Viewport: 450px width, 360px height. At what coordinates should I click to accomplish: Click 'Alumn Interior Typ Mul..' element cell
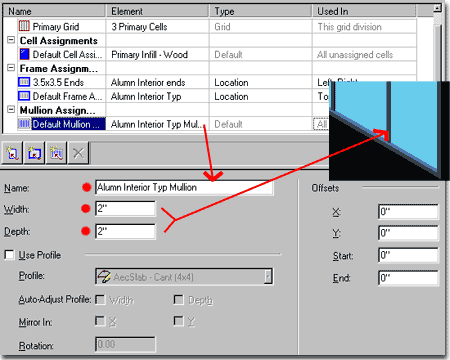tap(157, 124)
